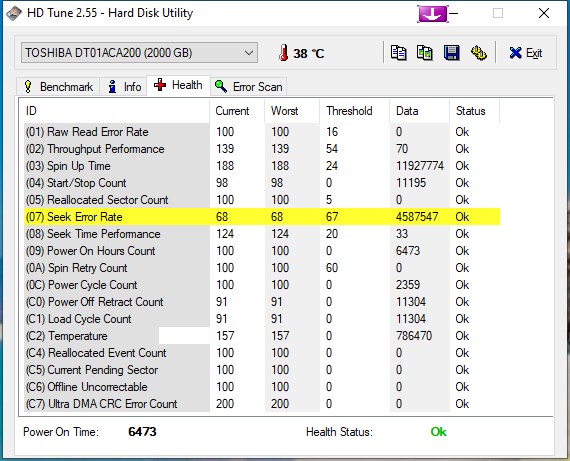Click the HD Tune title bar app icon
The height and width of the screenshot is (461, 570).
point(13,13)
